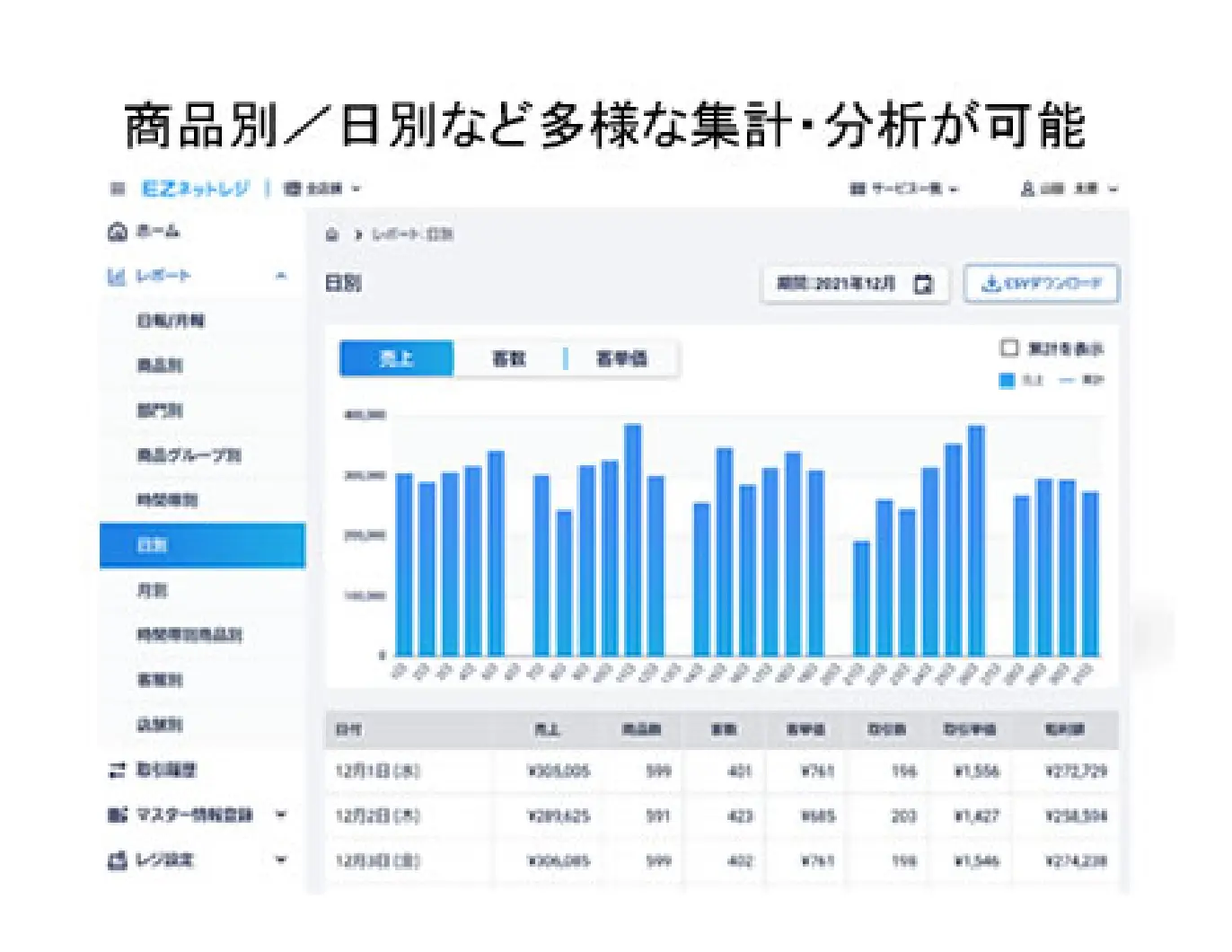Click the レポート chart icon in sidebar
The image size is (1232, 952).
pos(116,277)
